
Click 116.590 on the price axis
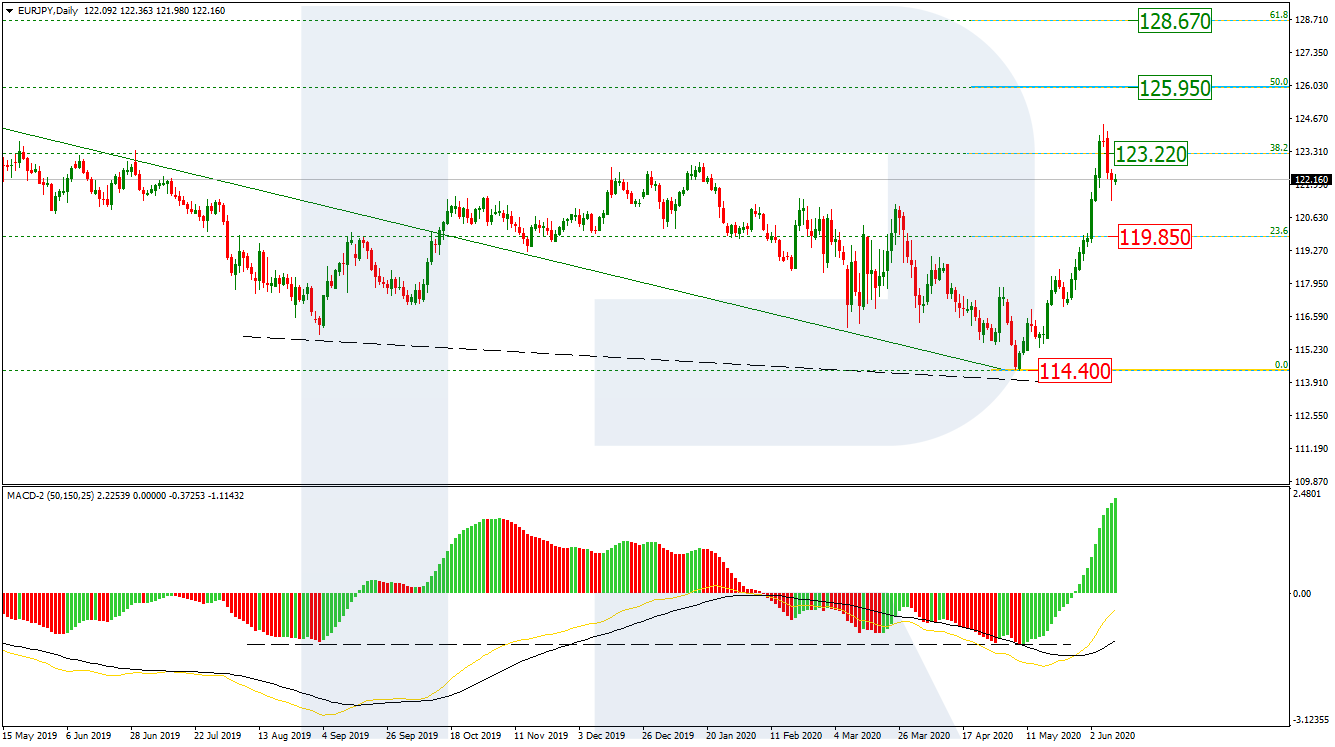[x=1310, y=317]
